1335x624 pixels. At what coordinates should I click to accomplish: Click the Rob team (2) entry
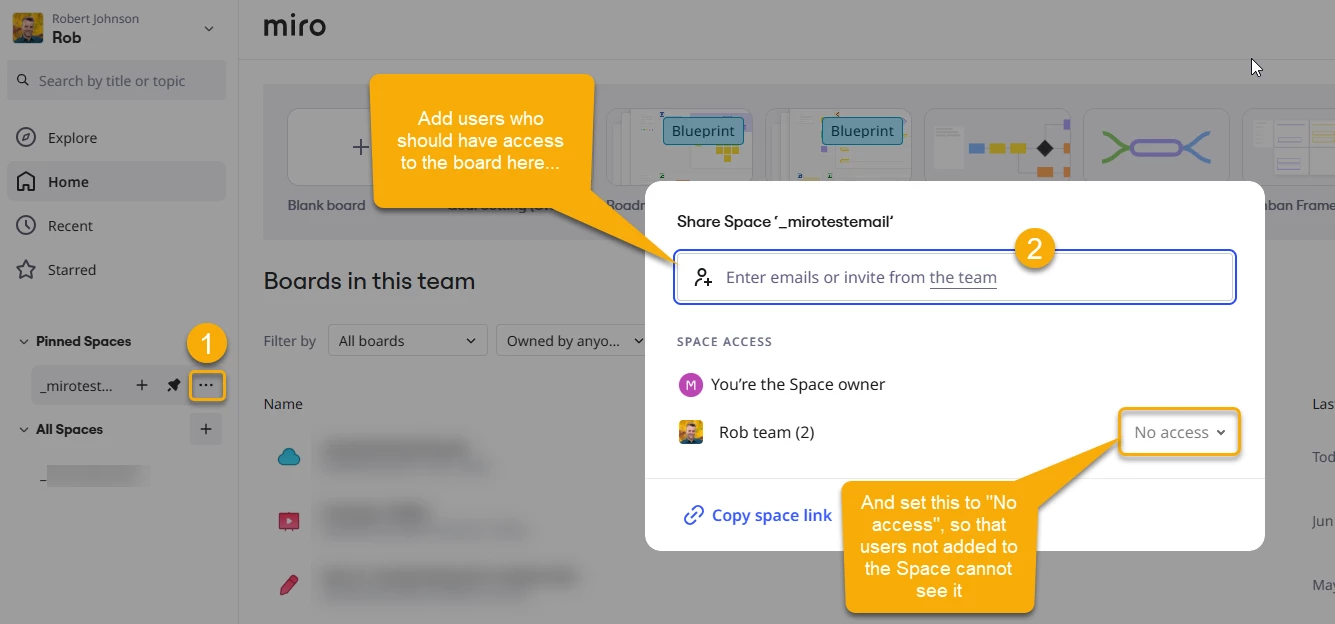pyautogui.click(x=767, y=433)
